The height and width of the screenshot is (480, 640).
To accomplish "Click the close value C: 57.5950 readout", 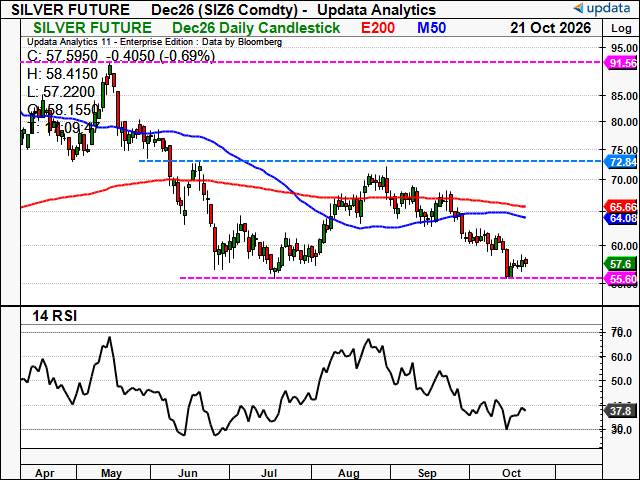I will (x=62, y=56).
